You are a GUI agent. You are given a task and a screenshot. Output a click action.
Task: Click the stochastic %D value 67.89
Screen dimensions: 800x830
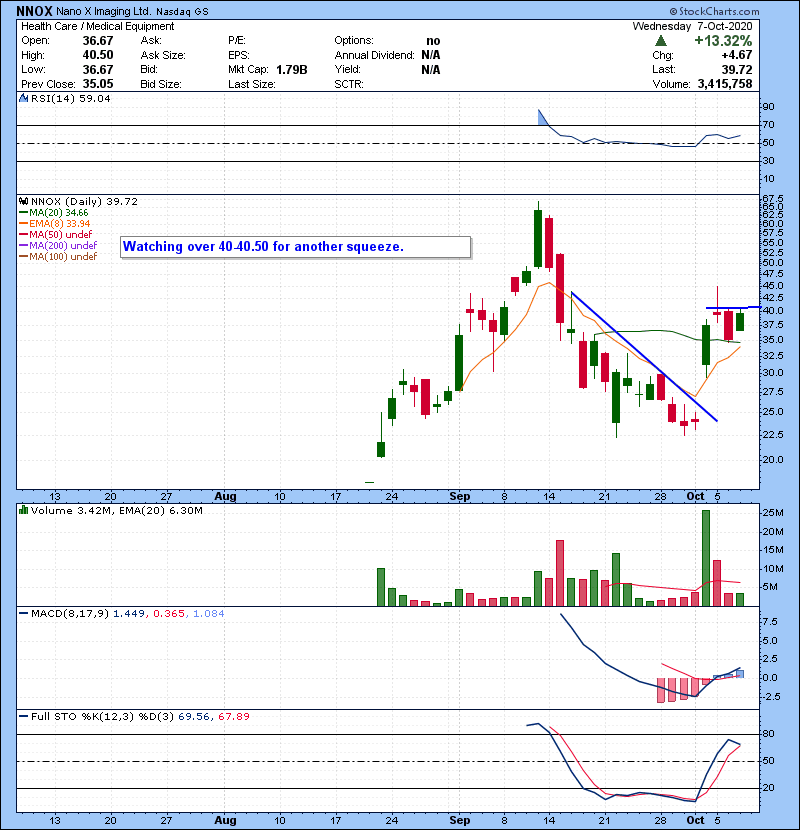point(233,716)
